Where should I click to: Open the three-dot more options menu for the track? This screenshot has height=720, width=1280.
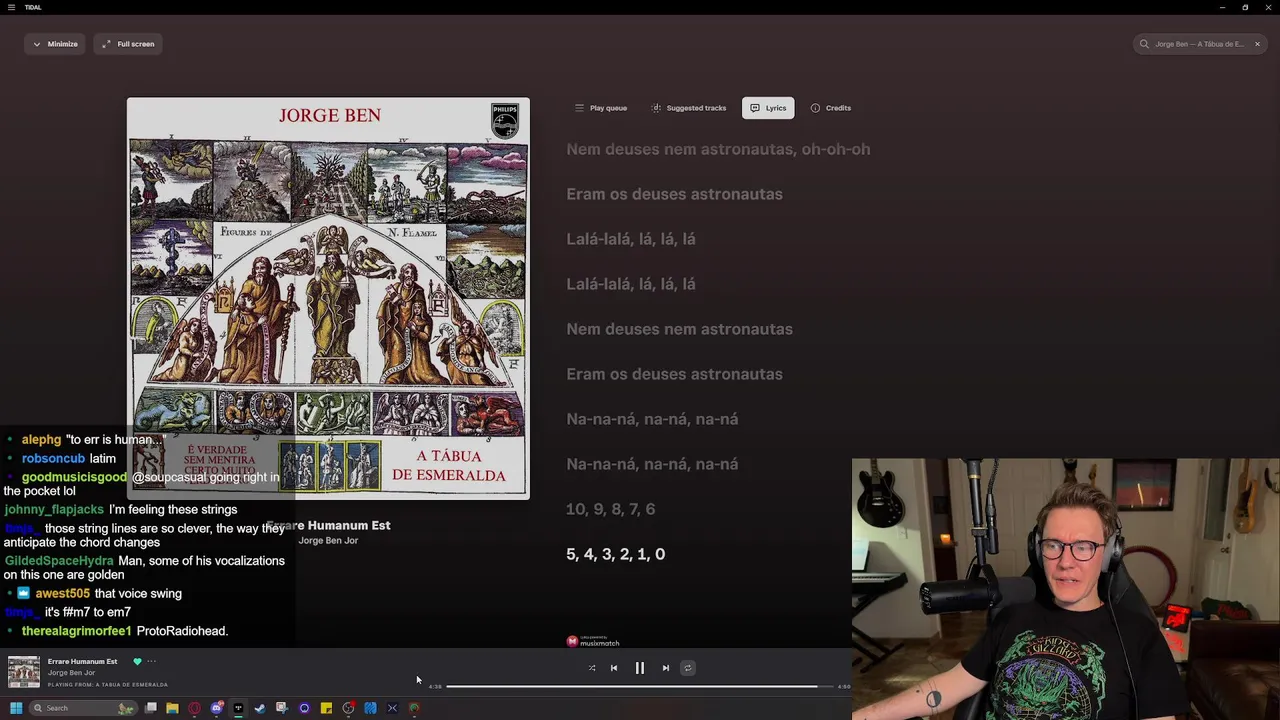(x=151, y=661)
